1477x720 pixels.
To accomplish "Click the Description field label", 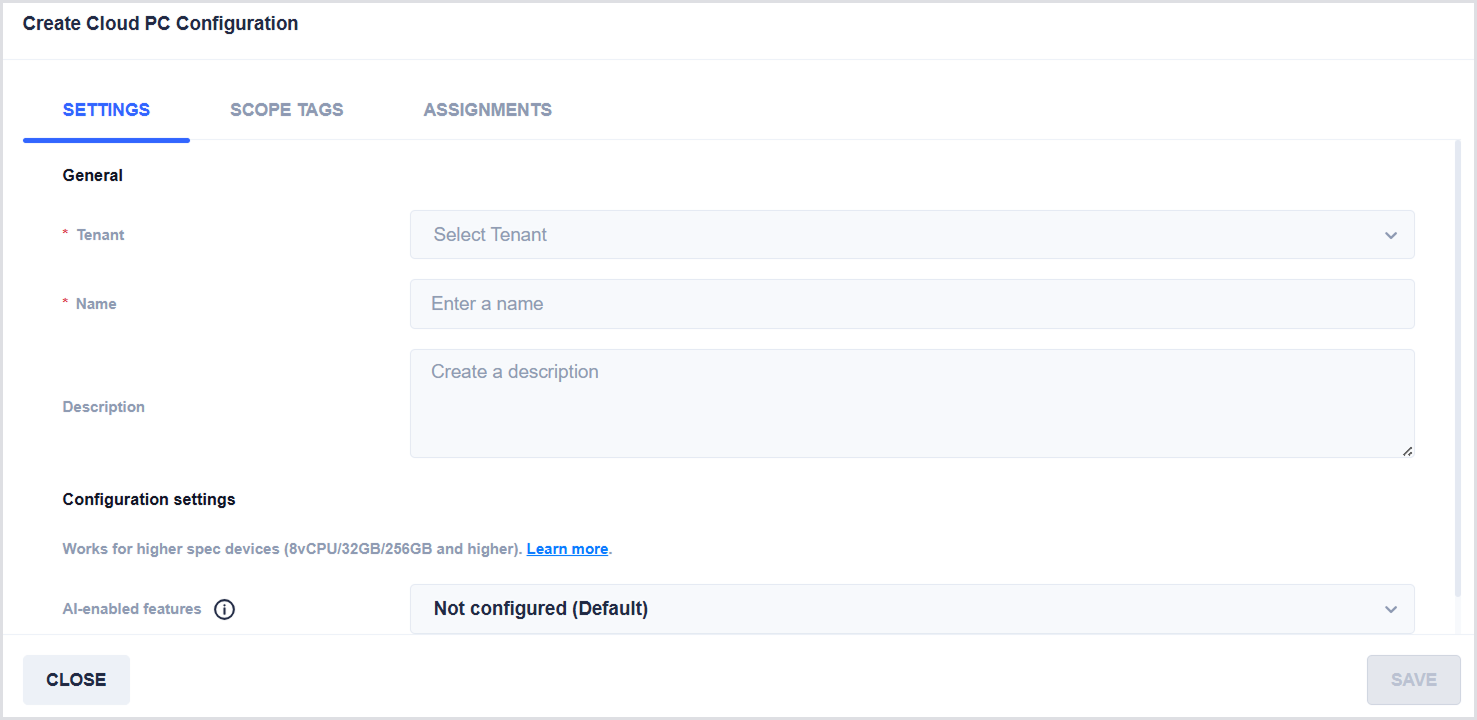I will coord(103,407).
